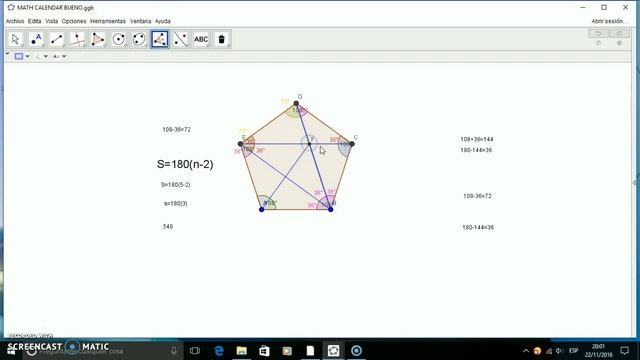Select the Circle with center tool
640x360 pixels.
[118, 39]
